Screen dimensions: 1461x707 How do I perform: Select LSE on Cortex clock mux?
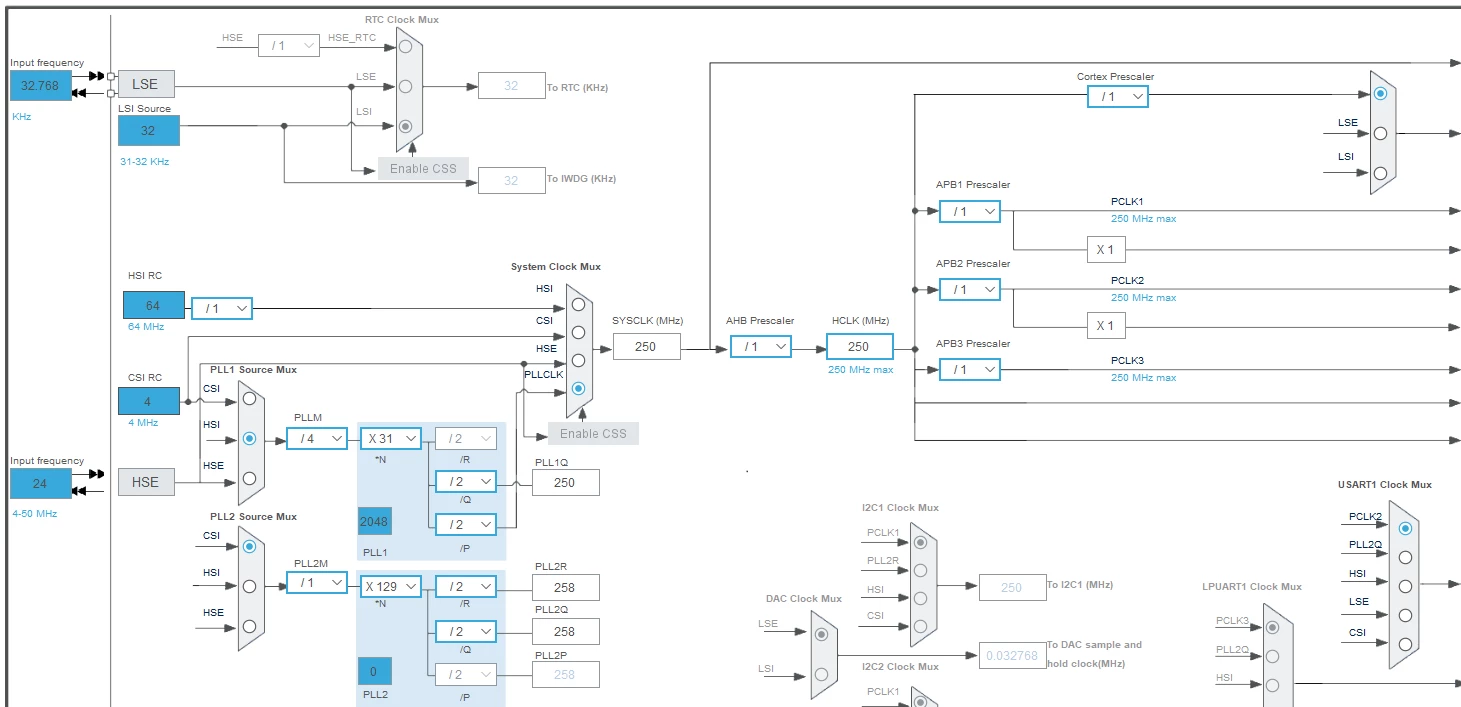(x=1381, y=133)
